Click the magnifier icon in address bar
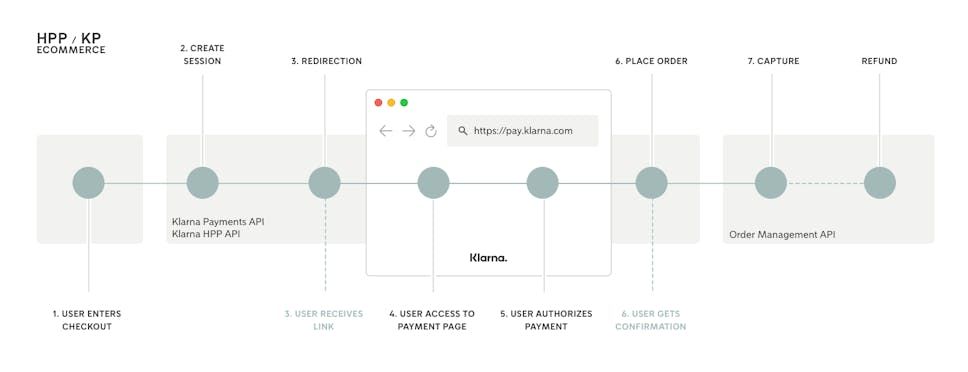The width and height of the screenshot is (968, 372). (x=462, y=131)
